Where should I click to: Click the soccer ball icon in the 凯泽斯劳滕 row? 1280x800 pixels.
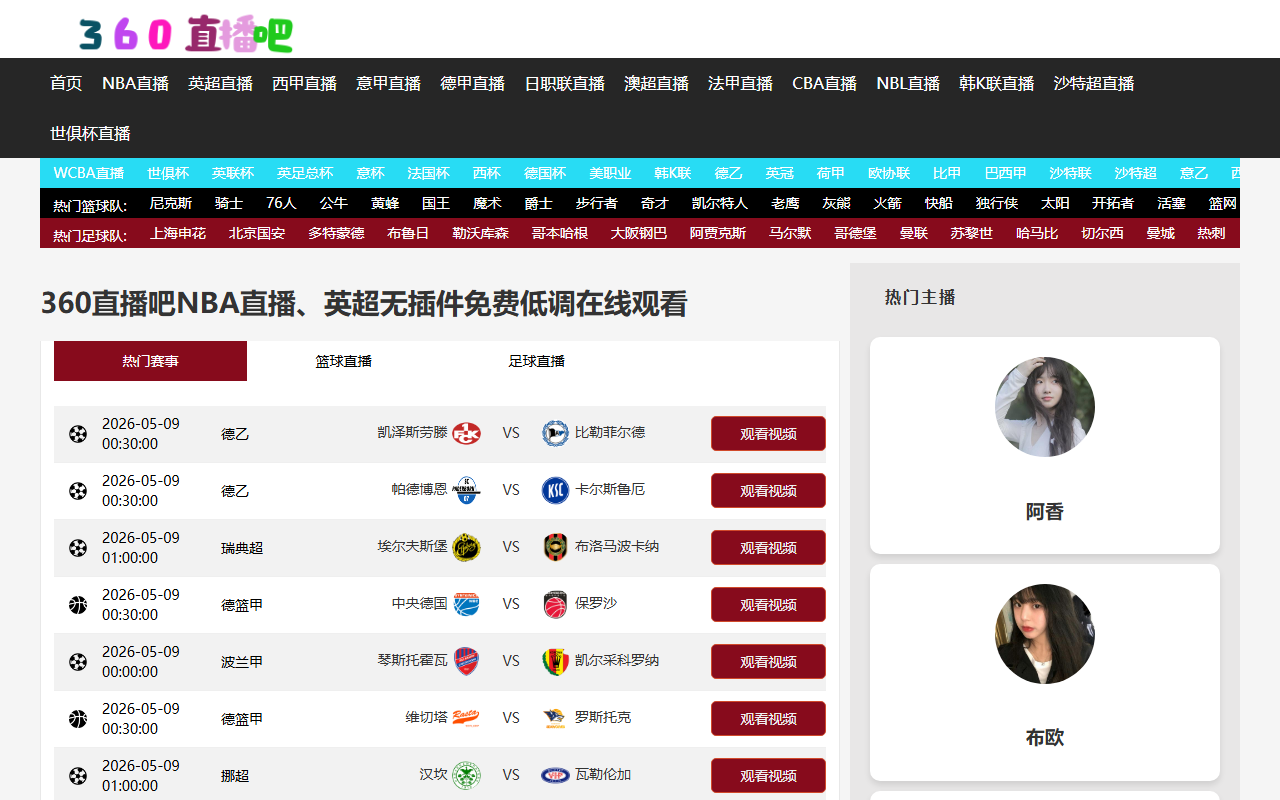(x=78, y=434)
